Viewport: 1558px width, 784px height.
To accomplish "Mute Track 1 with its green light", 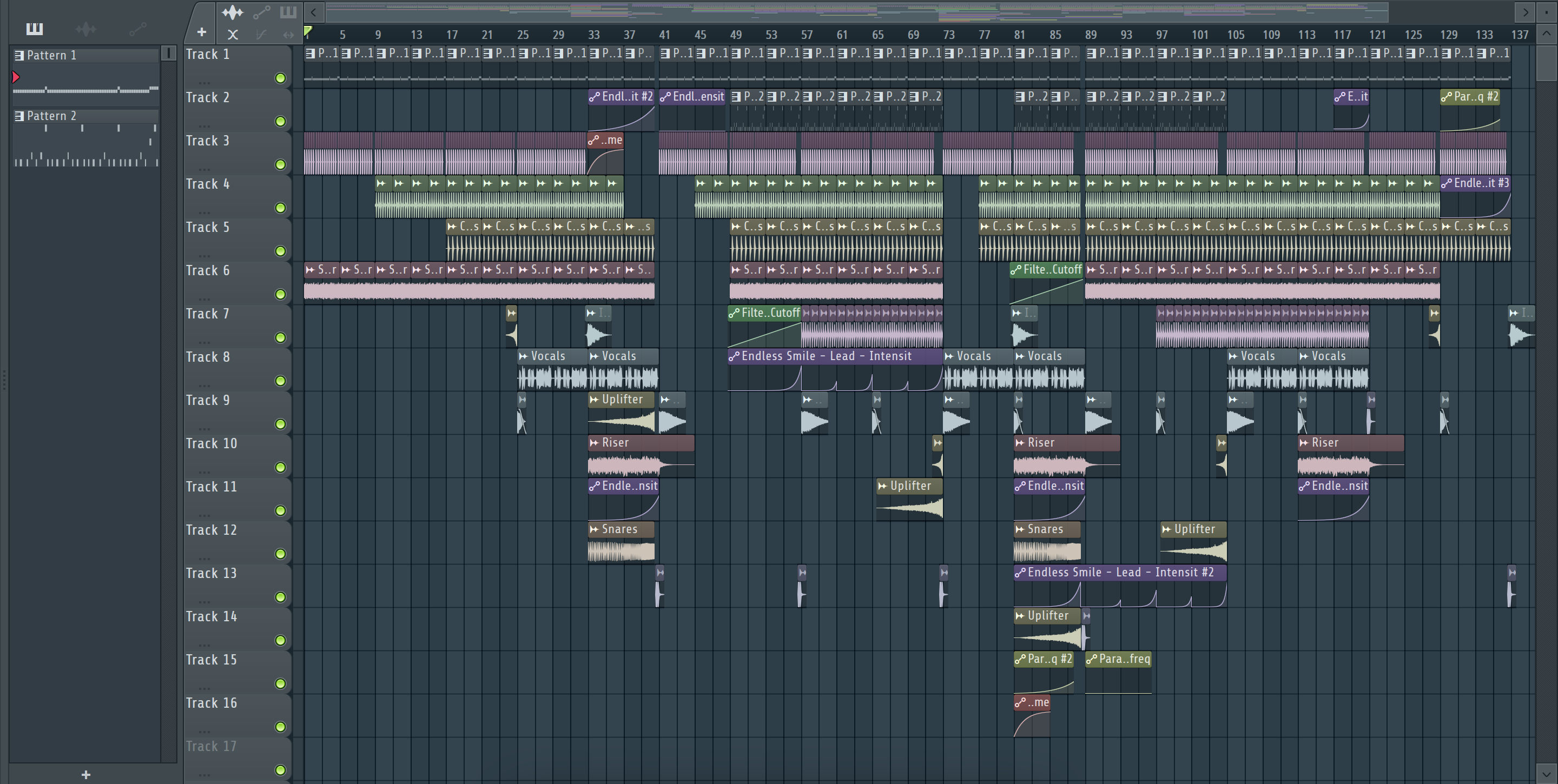I will (x=280, y=78).
